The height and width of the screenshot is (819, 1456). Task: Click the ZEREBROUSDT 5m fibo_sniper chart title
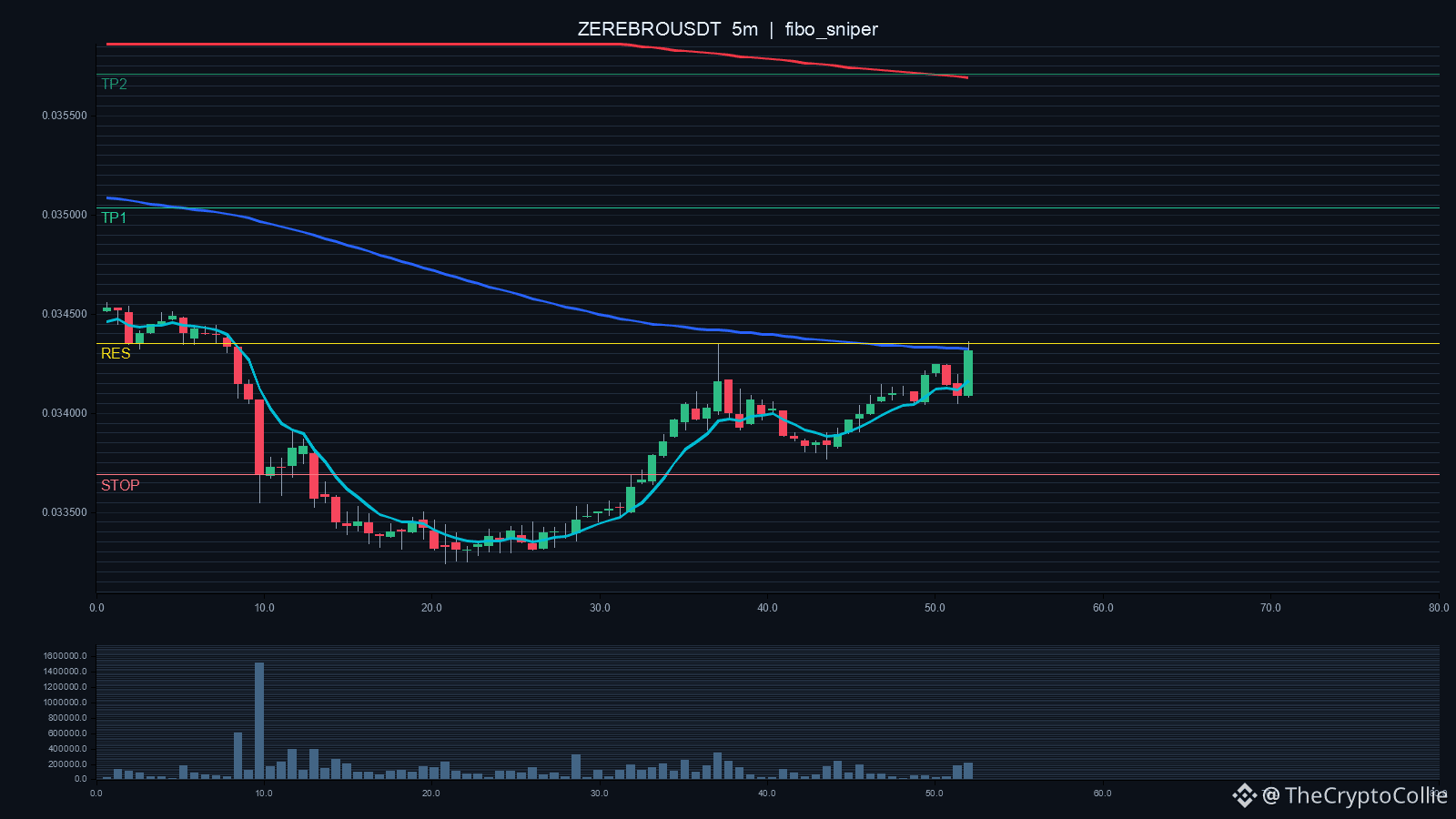tap(728, 29)
